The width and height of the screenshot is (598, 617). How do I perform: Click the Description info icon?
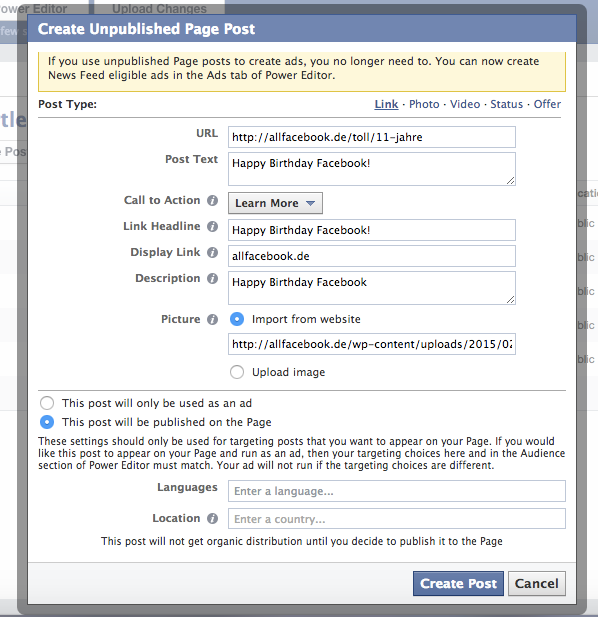[x=212, y=278]
